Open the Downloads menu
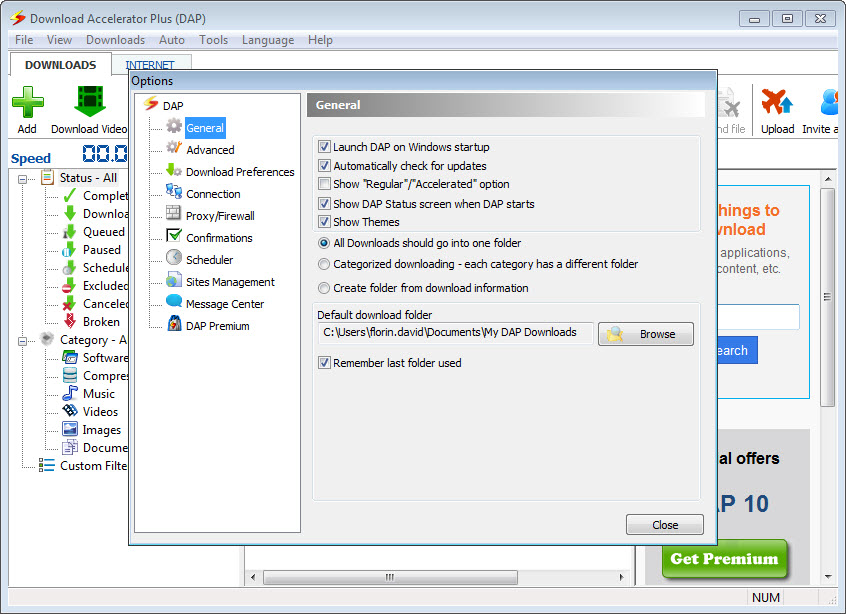Screen dimensions: 846x614 click(115, 40)
